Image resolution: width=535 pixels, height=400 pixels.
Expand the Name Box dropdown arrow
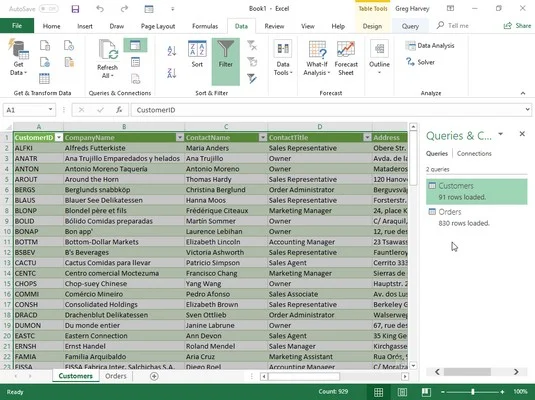pyautogui.click(x=50, y=110)
